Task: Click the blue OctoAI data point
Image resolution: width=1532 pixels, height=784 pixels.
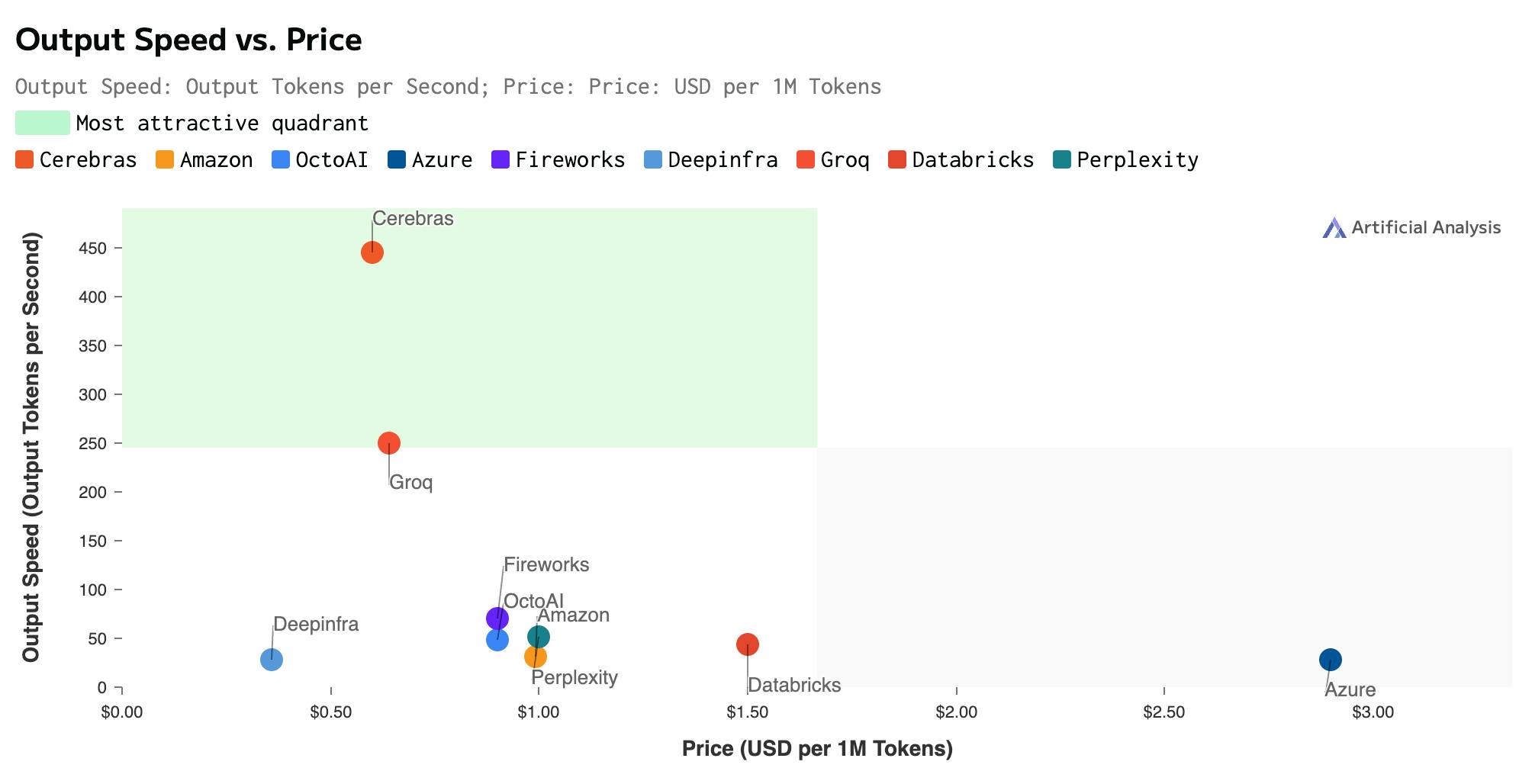Action: pos(497,640)
